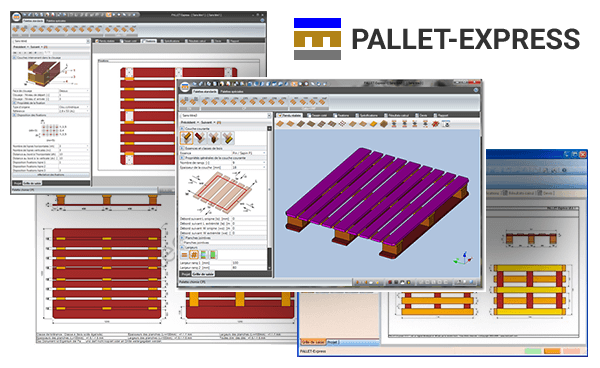The height and width of the screenshot is (368, 600).
Task: Open the Essence dropdown showing Pin / Sapin
Action: [249, 153]
